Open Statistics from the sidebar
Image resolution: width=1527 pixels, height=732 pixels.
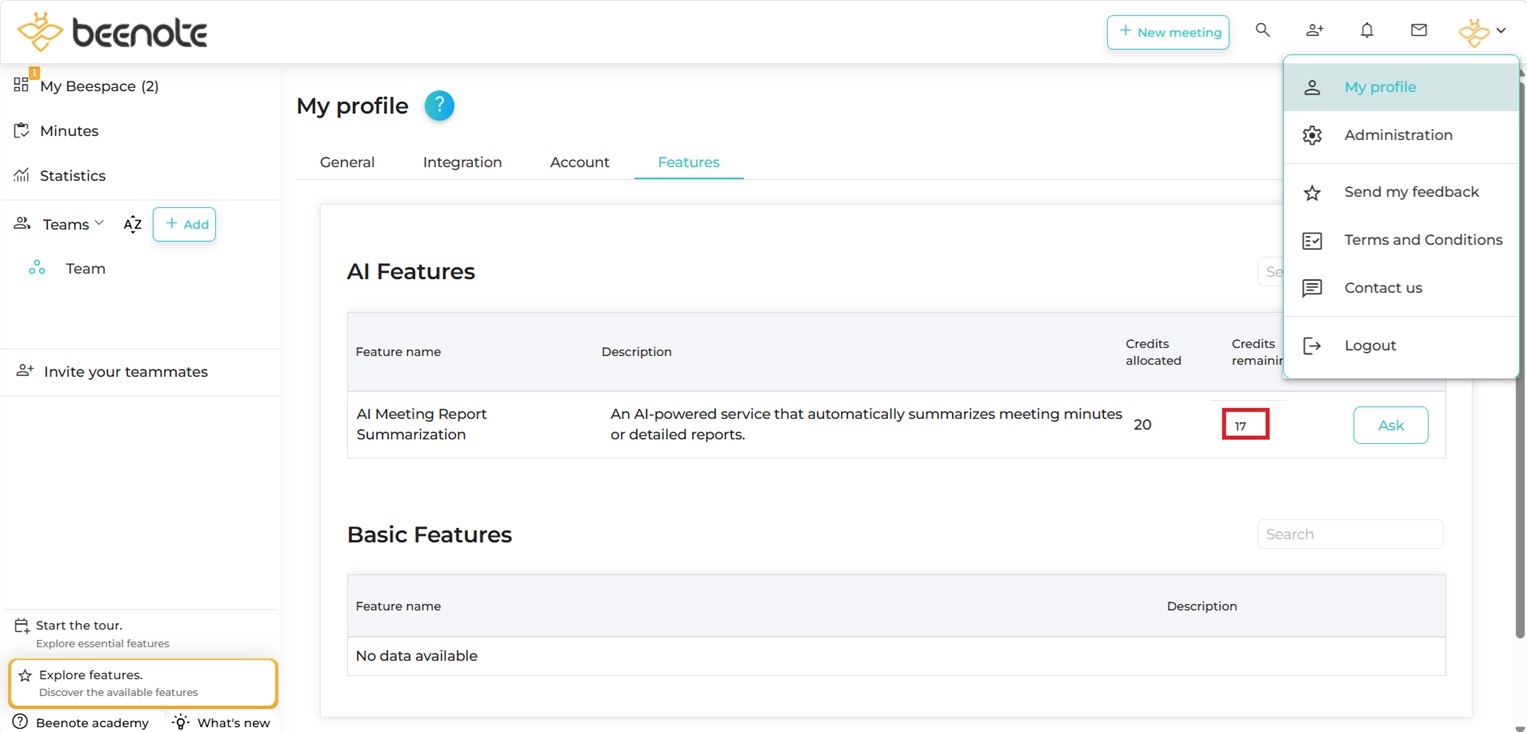(x=72, y=176)
